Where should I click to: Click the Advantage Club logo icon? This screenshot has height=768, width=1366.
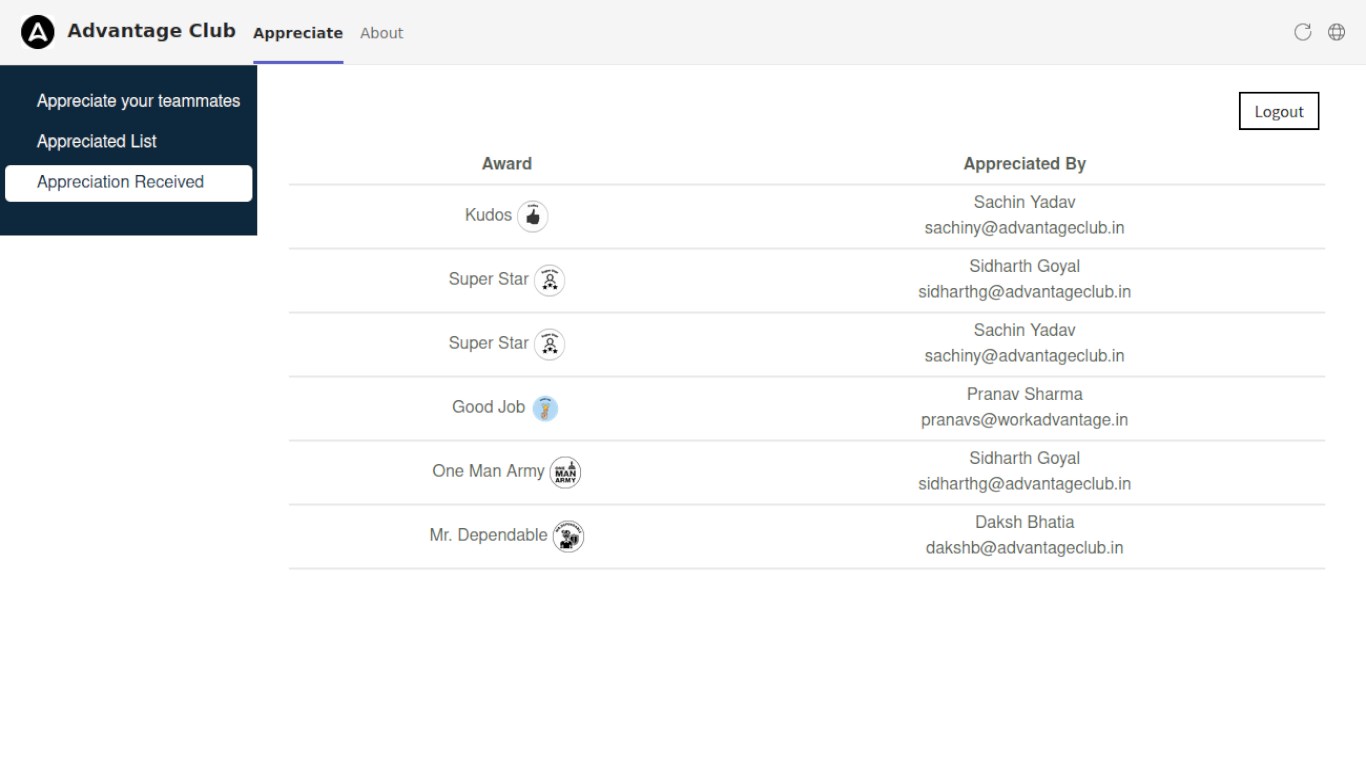point(38,32)
